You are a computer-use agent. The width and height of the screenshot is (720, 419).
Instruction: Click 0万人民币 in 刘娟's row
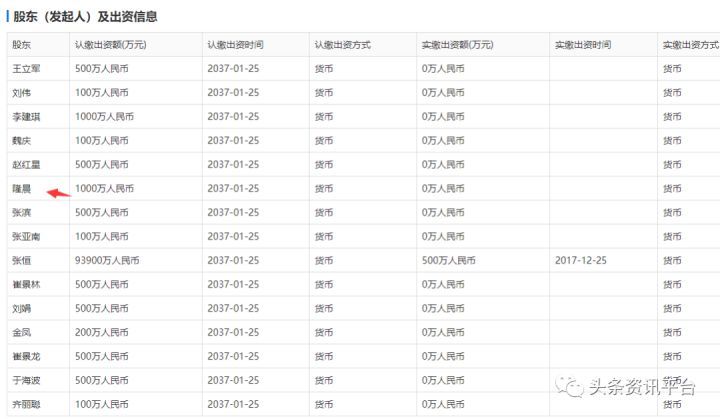(x=443, y=308)
